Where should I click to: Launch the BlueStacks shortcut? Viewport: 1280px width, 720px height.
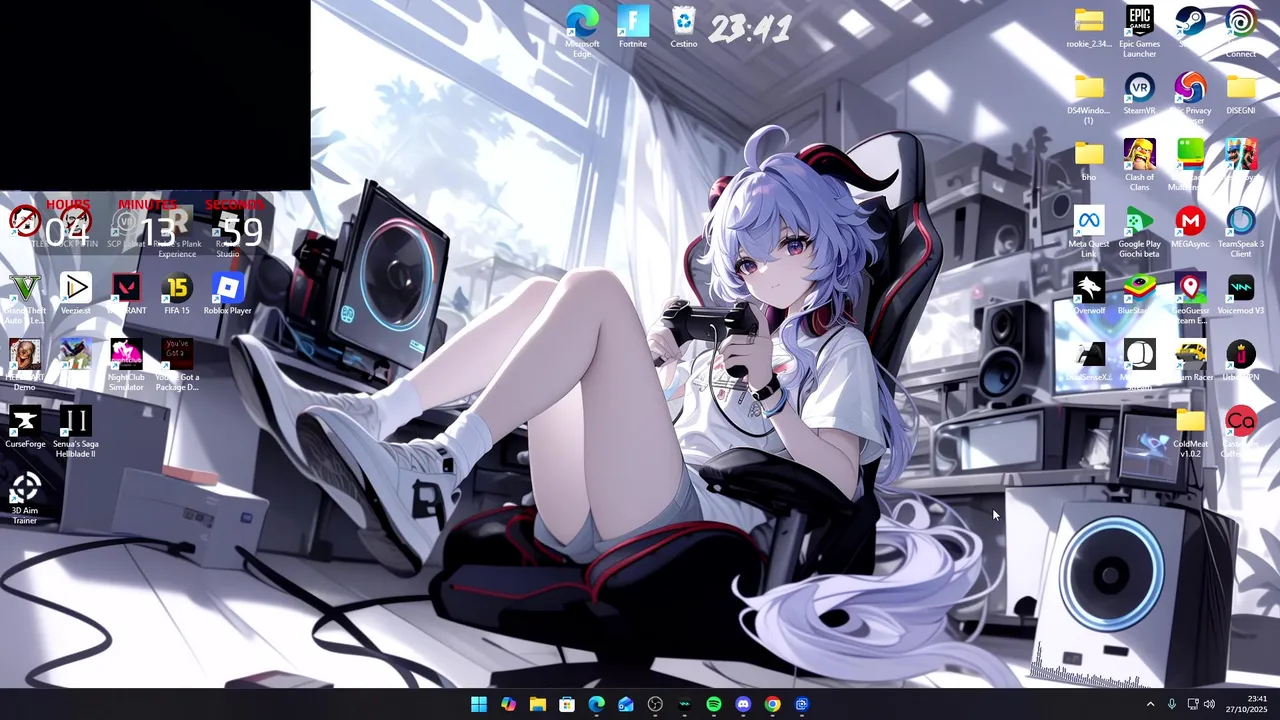click(1139, 295)
